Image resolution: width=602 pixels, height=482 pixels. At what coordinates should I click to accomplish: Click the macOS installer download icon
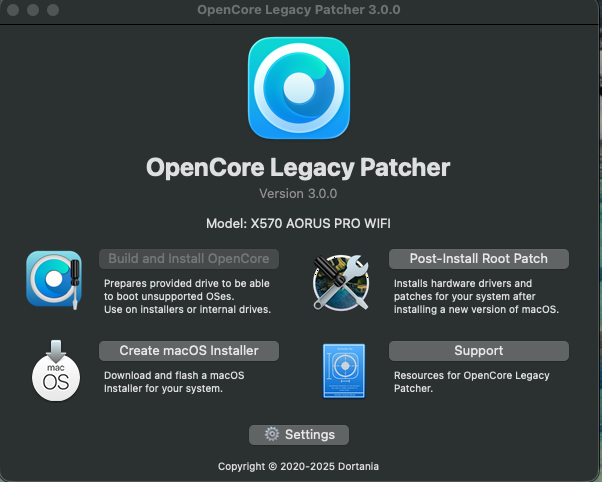tap(56, 371)
